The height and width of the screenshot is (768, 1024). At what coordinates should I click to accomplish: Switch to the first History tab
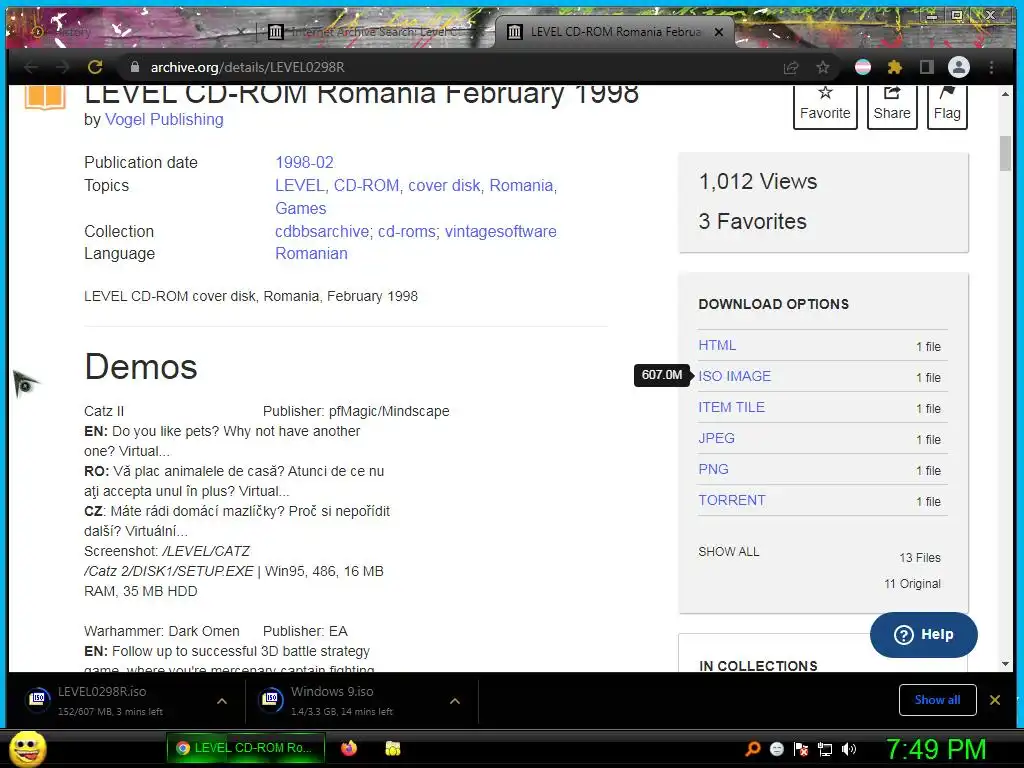[131, 31]
